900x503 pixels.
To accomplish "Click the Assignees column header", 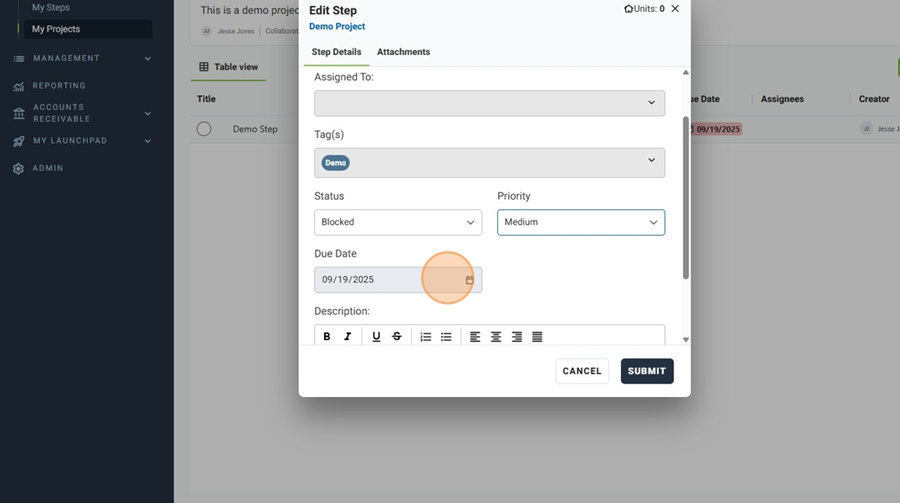I will pyautogui.click(x=782, y=99).
